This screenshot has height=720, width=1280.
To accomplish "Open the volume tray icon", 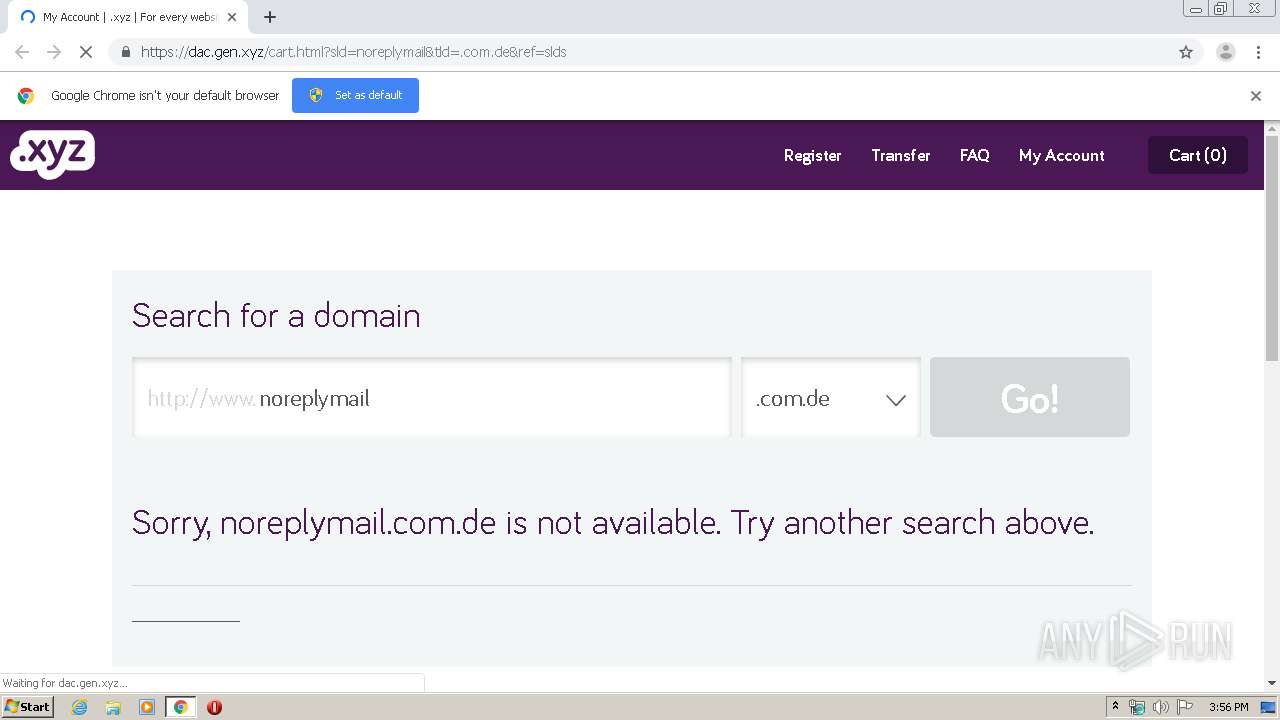I will point(1160,707).
